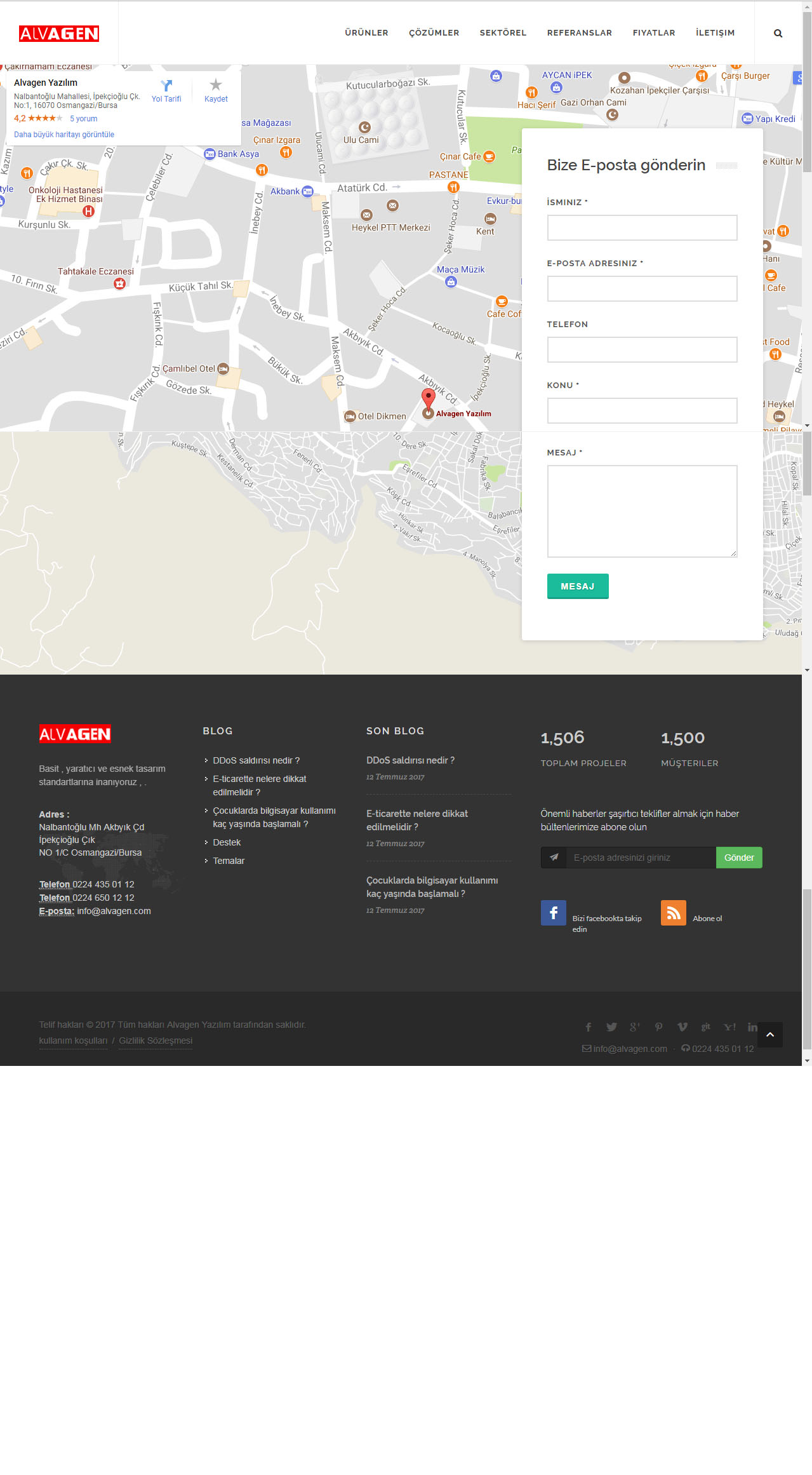Click the Vimeo icon in bottom bar
This screenshot has height=1475, width=812.
pyautogui.click(x=682, y=1027)
